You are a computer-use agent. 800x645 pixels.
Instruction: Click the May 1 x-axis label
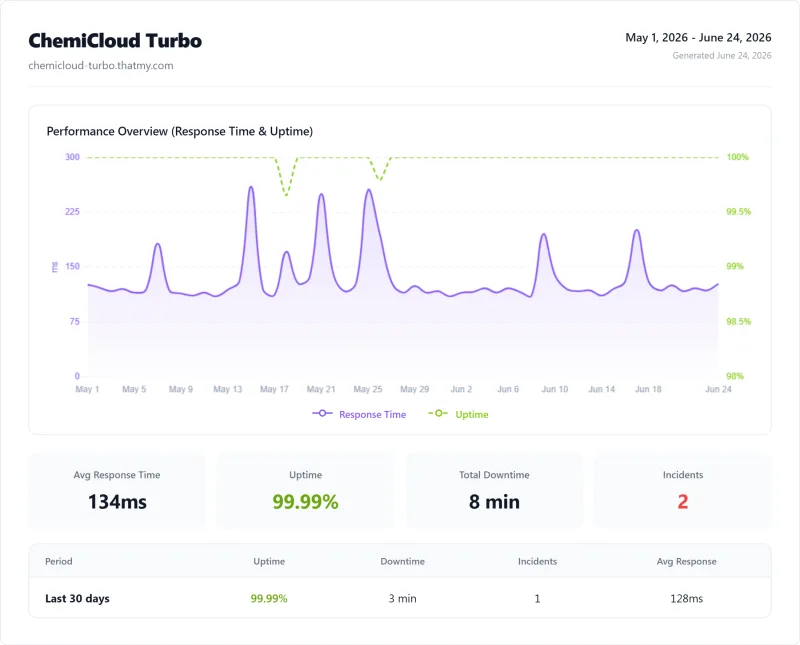(87, 389)
